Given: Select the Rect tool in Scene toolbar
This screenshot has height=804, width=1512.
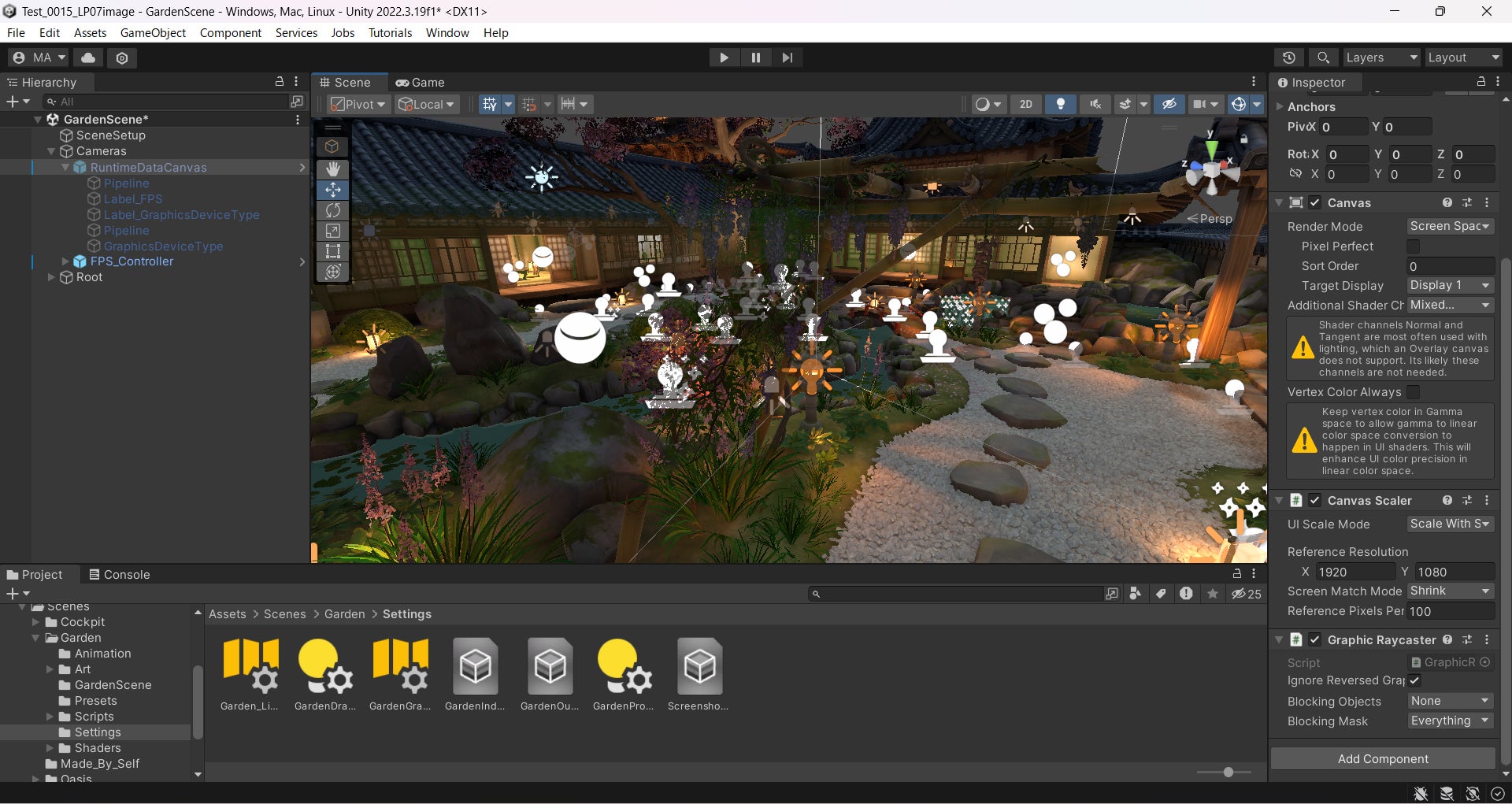Looking at the screenshot, I should (333, 251).
